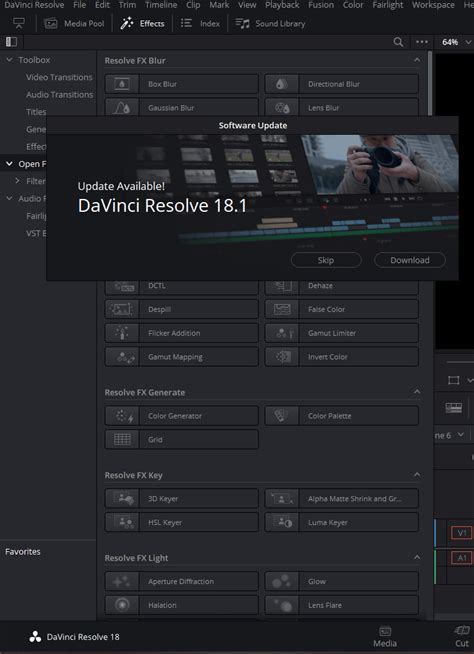
Task: Click the Flicker Addition effect icon
Action: click(121, 333)
